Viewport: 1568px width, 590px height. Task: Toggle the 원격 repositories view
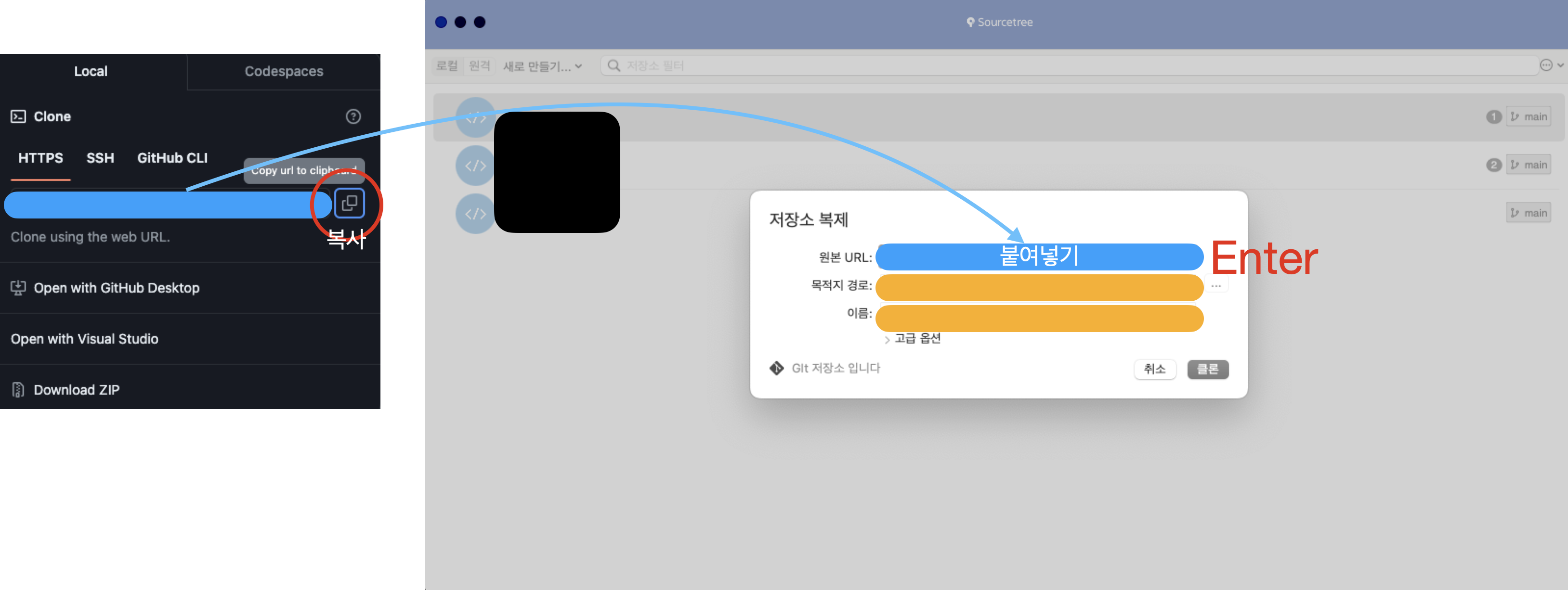(479, 66)
